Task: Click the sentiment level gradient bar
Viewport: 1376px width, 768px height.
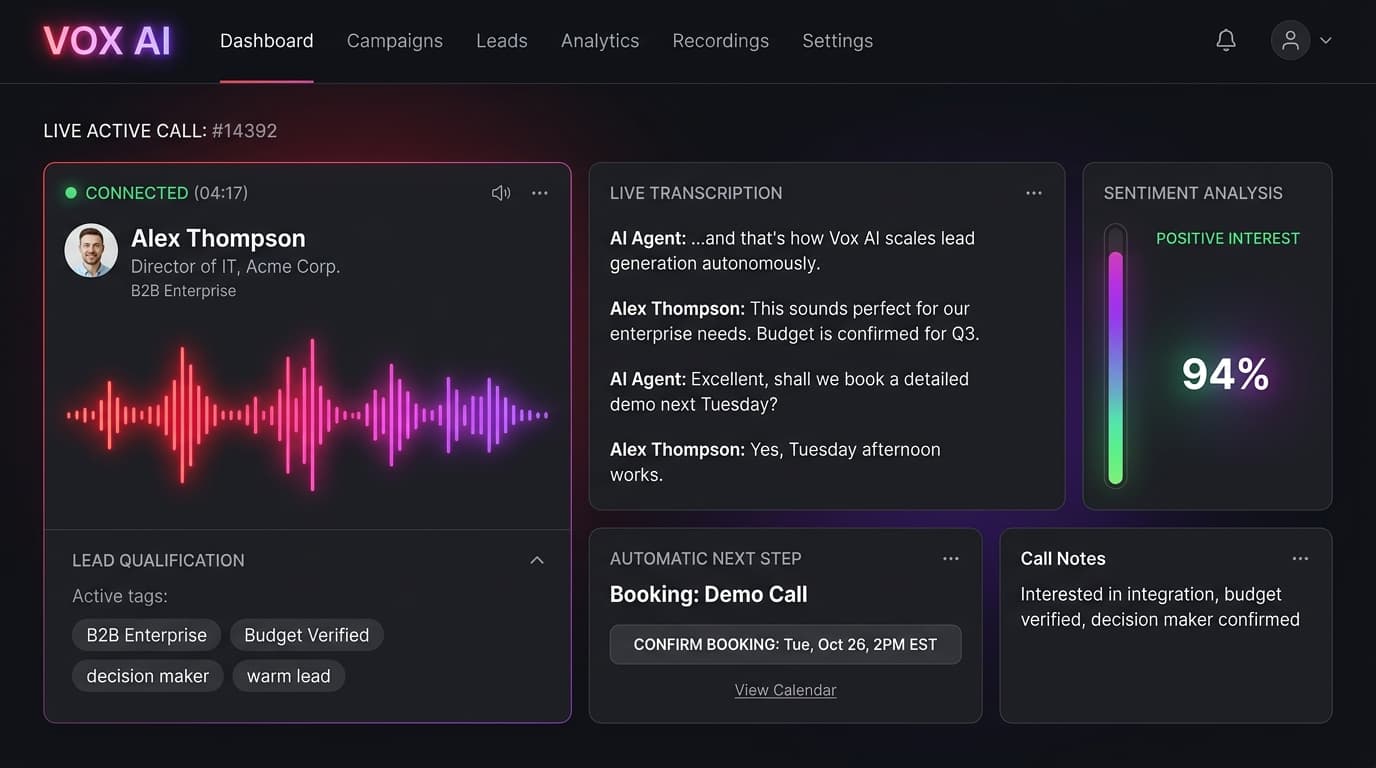Action: 1116,358
